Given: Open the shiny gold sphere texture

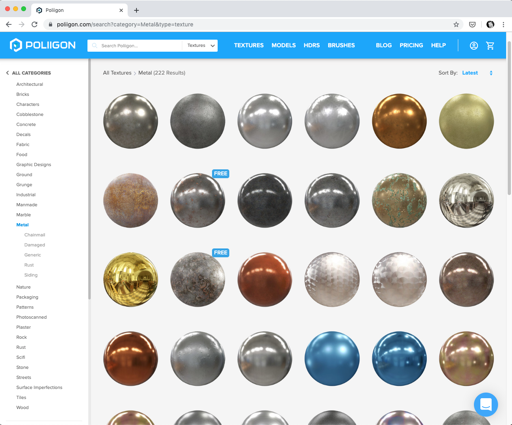Looking at the screenshot, I should pyautogui.click(x=131, y=279).
